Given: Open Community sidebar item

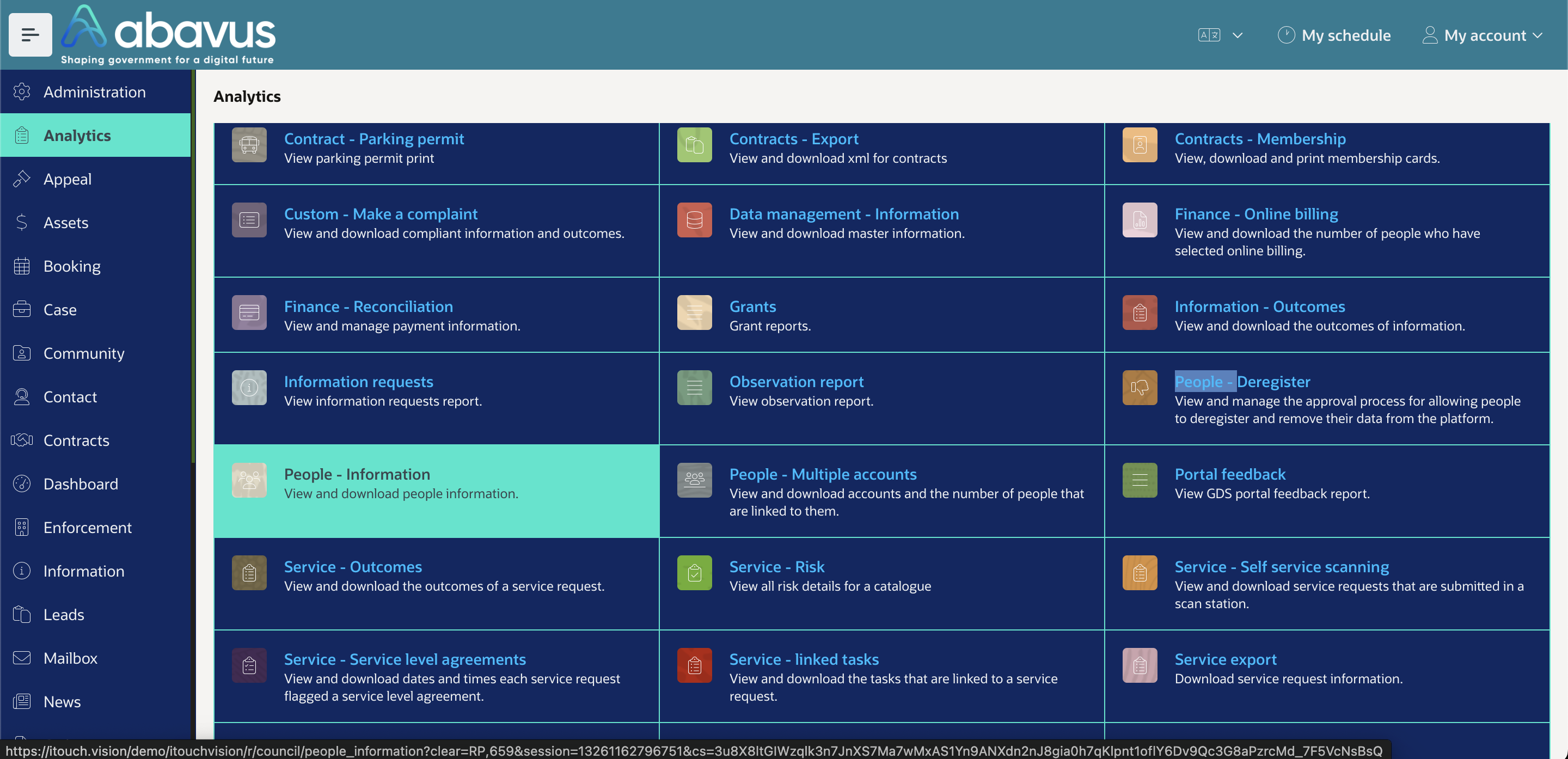Looking at the screenshot, I should [x=96, y=353].
